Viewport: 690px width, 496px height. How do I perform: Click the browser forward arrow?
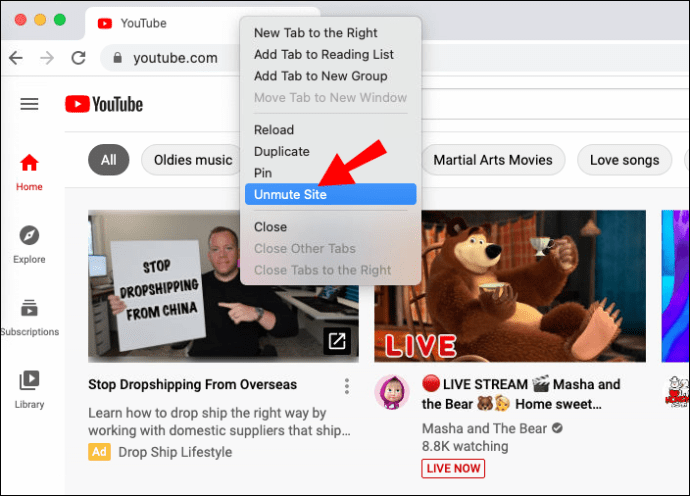47,58
